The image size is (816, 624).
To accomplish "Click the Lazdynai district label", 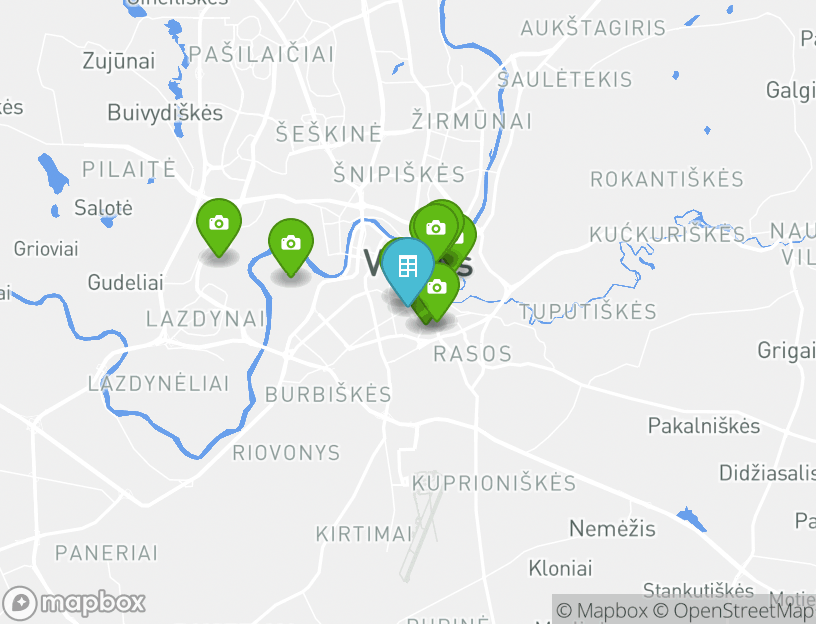I will [206, 319].
